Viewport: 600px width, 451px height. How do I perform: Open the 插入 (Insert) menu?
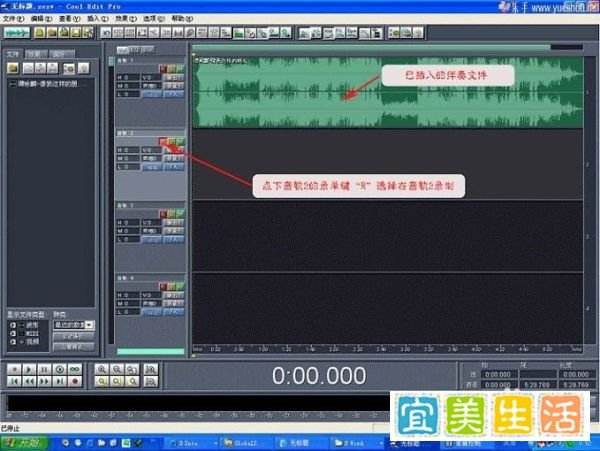pos(98,18)
